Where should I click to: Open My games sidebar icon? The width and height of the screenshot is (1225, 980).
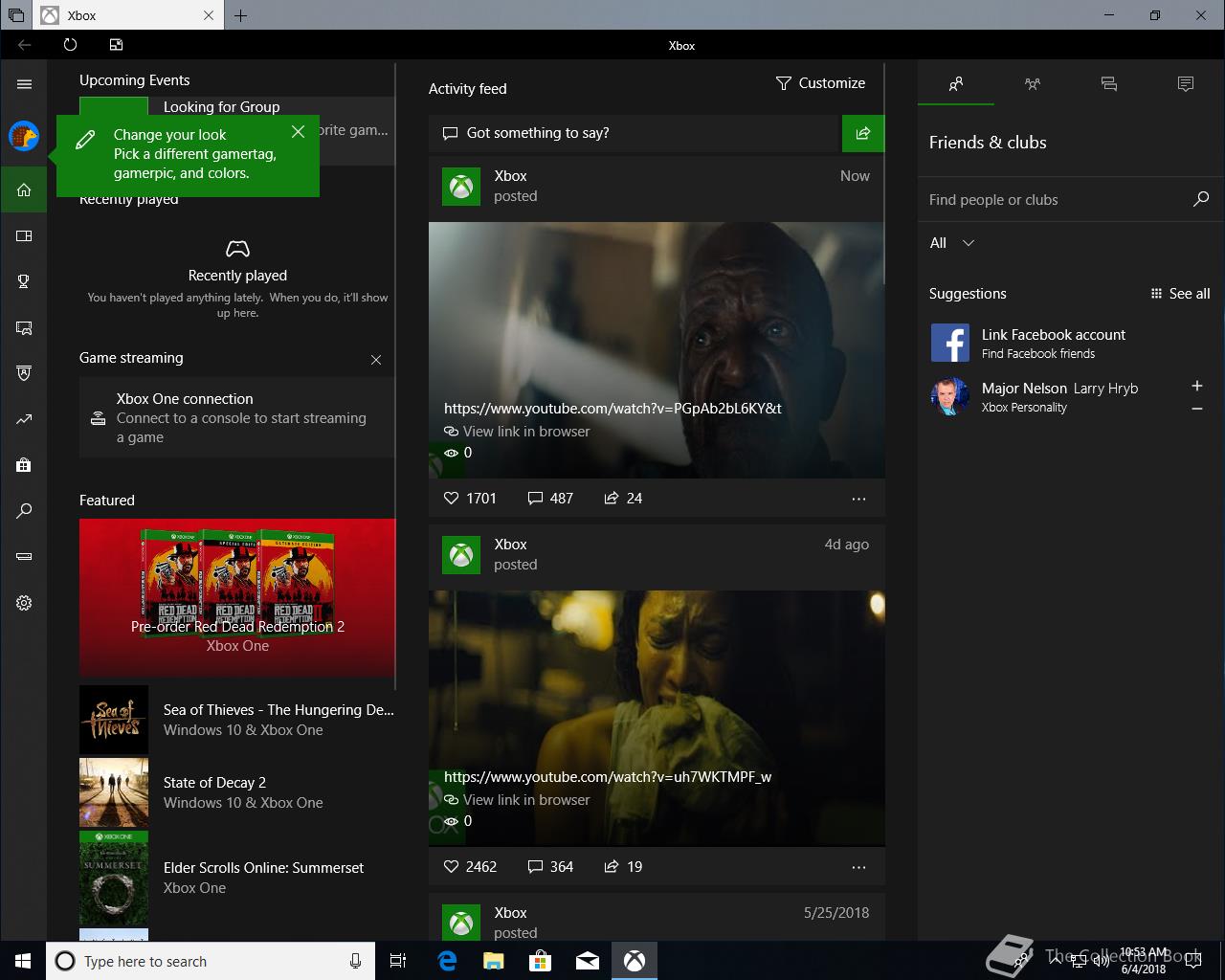click(x=24, y=235)
